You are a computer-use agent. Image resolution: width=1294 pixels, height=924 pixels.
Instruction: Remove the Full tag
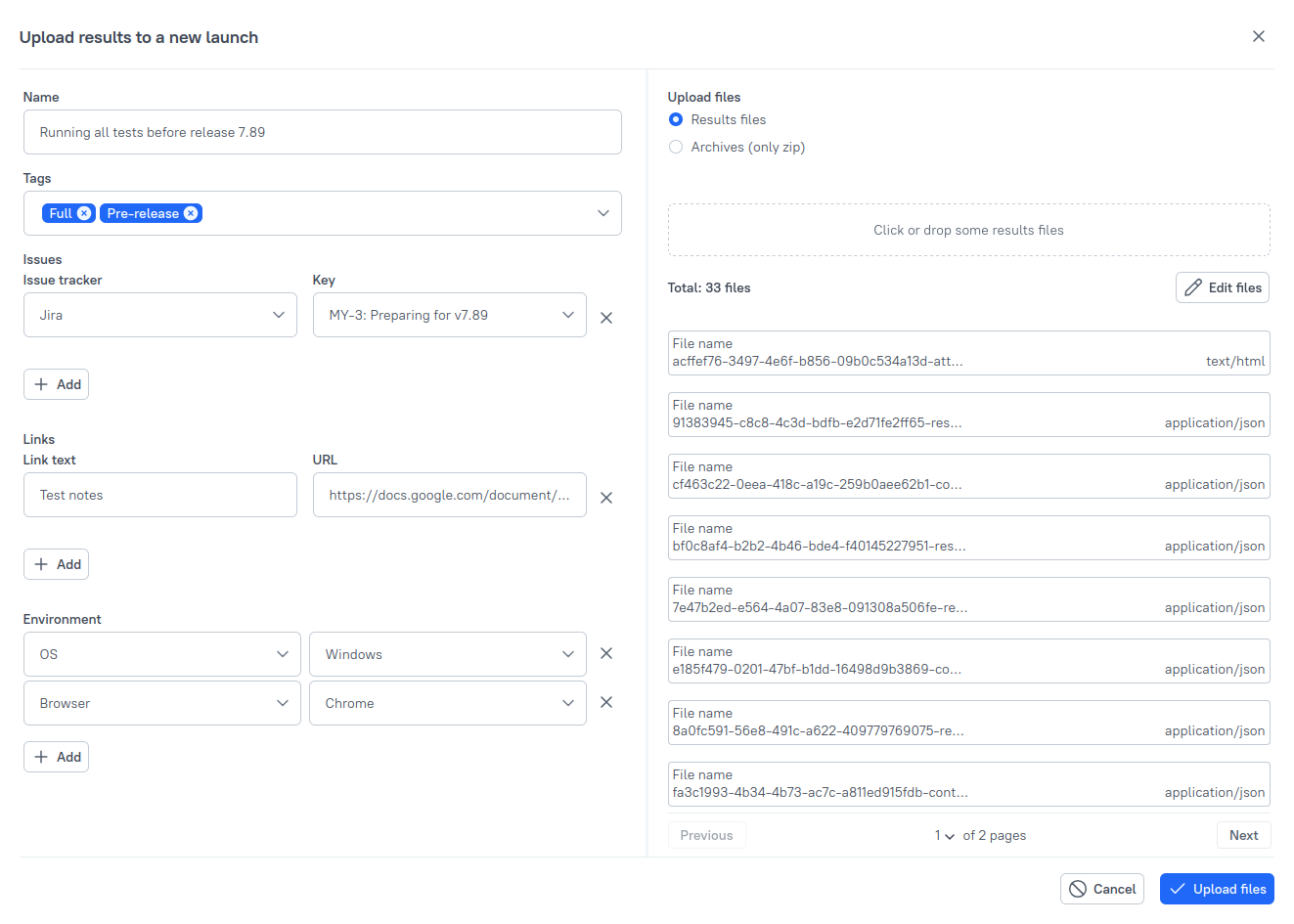point(84,212)
